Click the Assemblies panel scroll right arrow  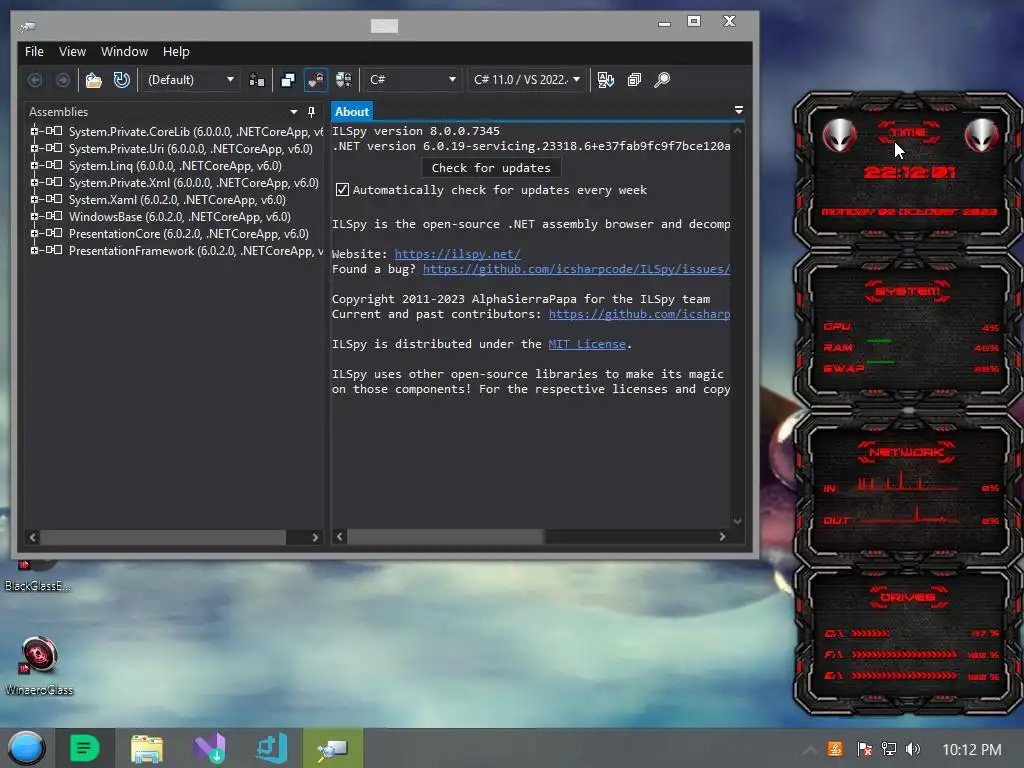pos(315,537)
